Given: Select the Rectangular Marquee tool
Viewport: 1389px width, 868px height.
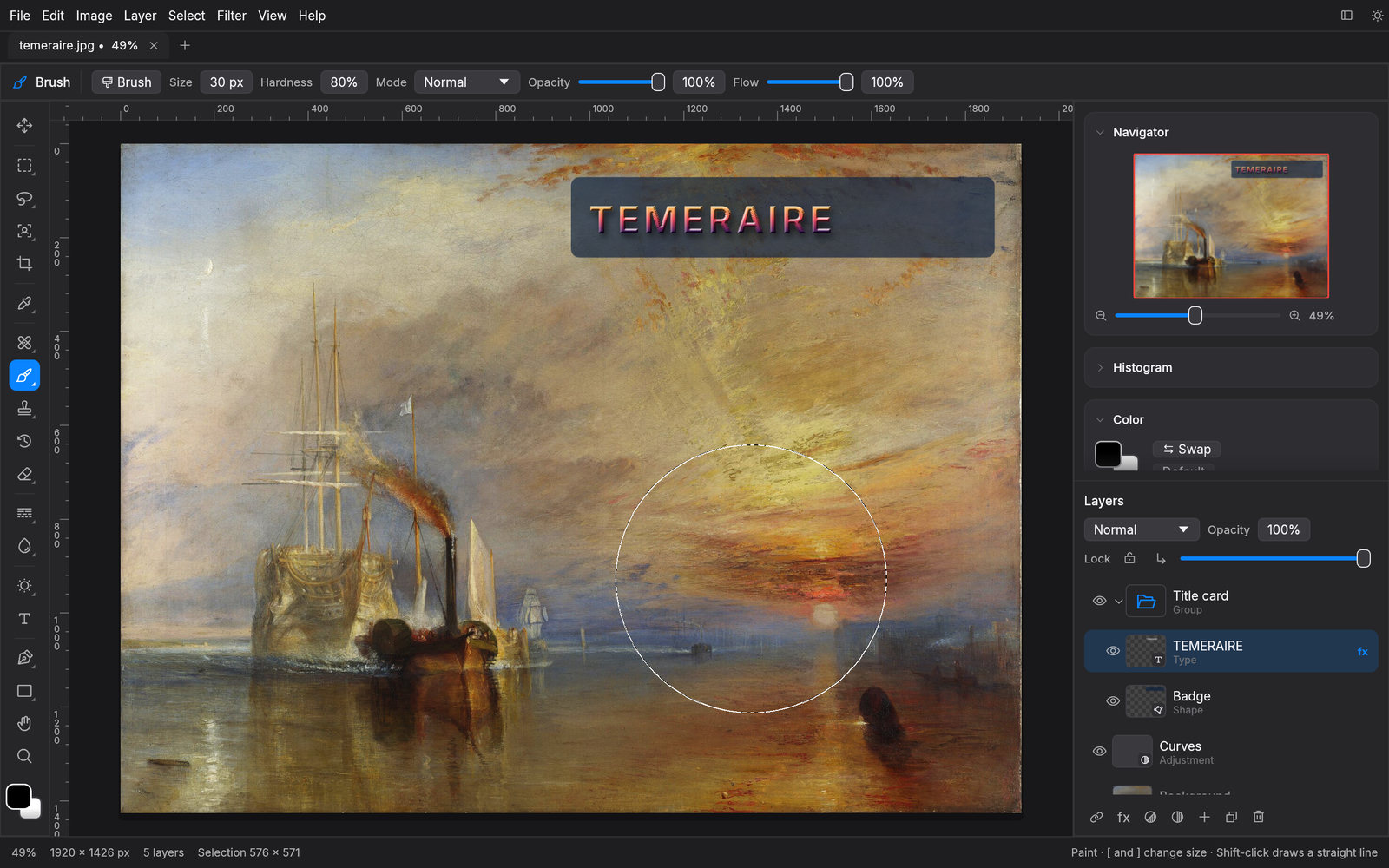Looking at the screenshot, I should (x=24, y=165).
